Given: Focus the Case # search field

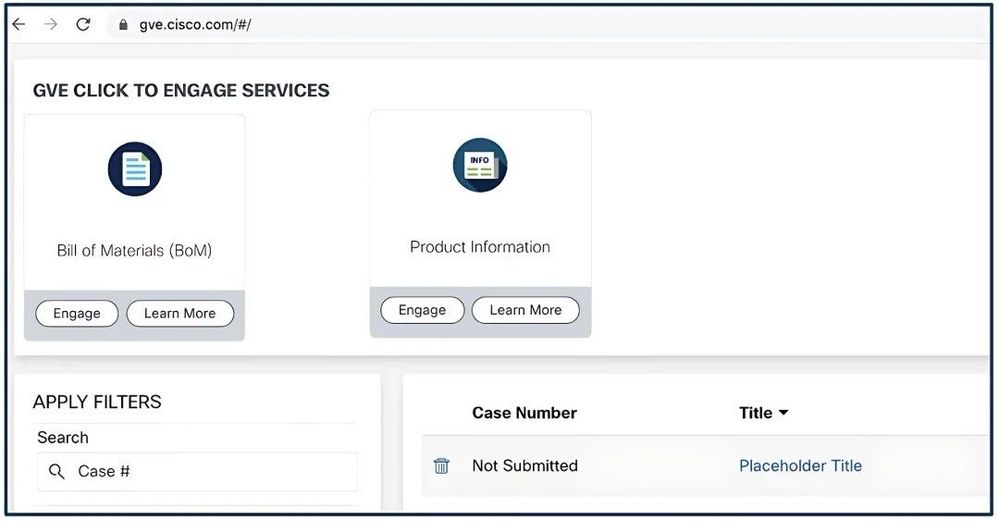Looking at the screenshot, I should 198,471.
